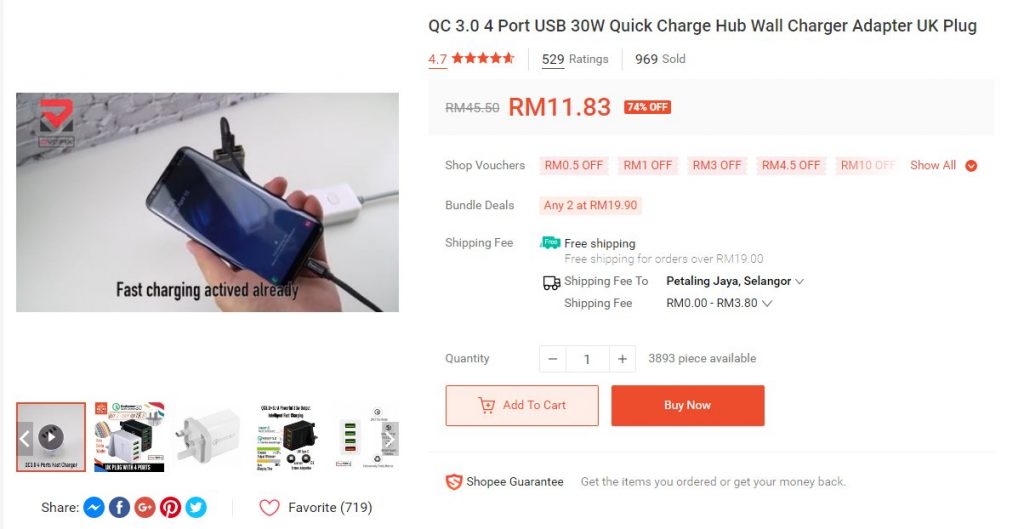1024x529 pixels.
Task: Share product on Pinterest
Action: (x=170, y=507)
